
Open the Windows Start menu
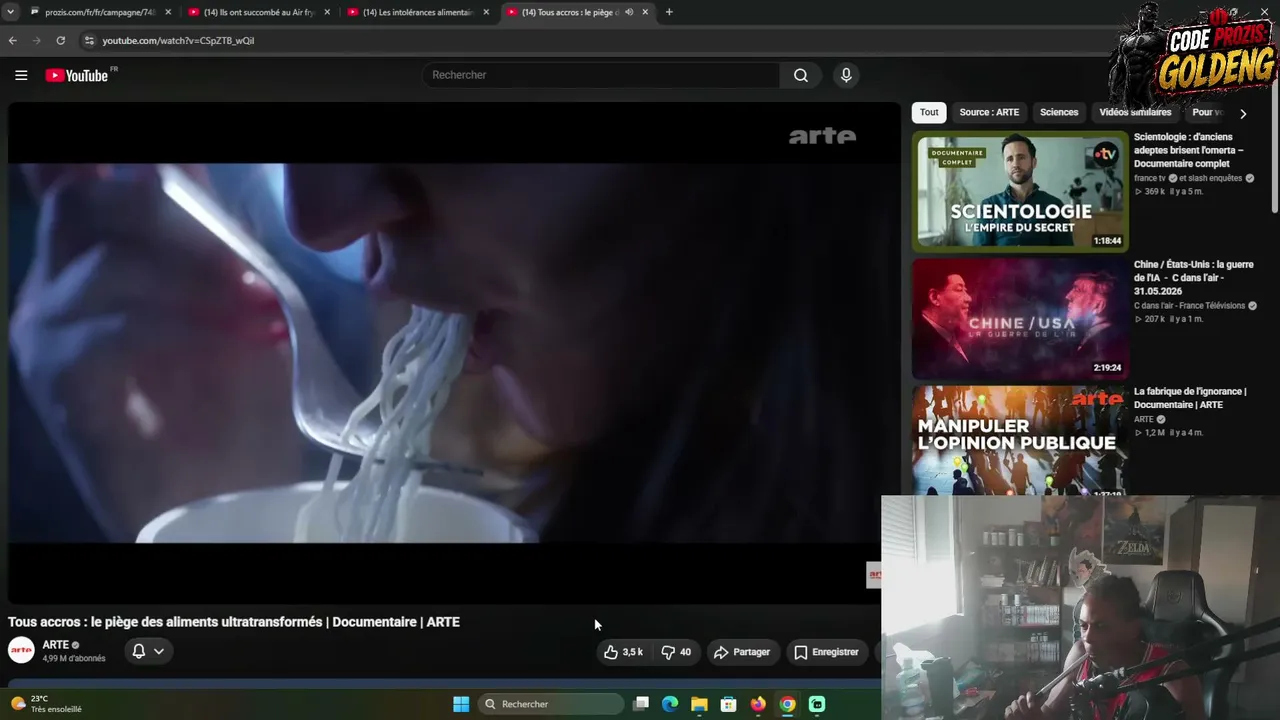pos(461,704)
